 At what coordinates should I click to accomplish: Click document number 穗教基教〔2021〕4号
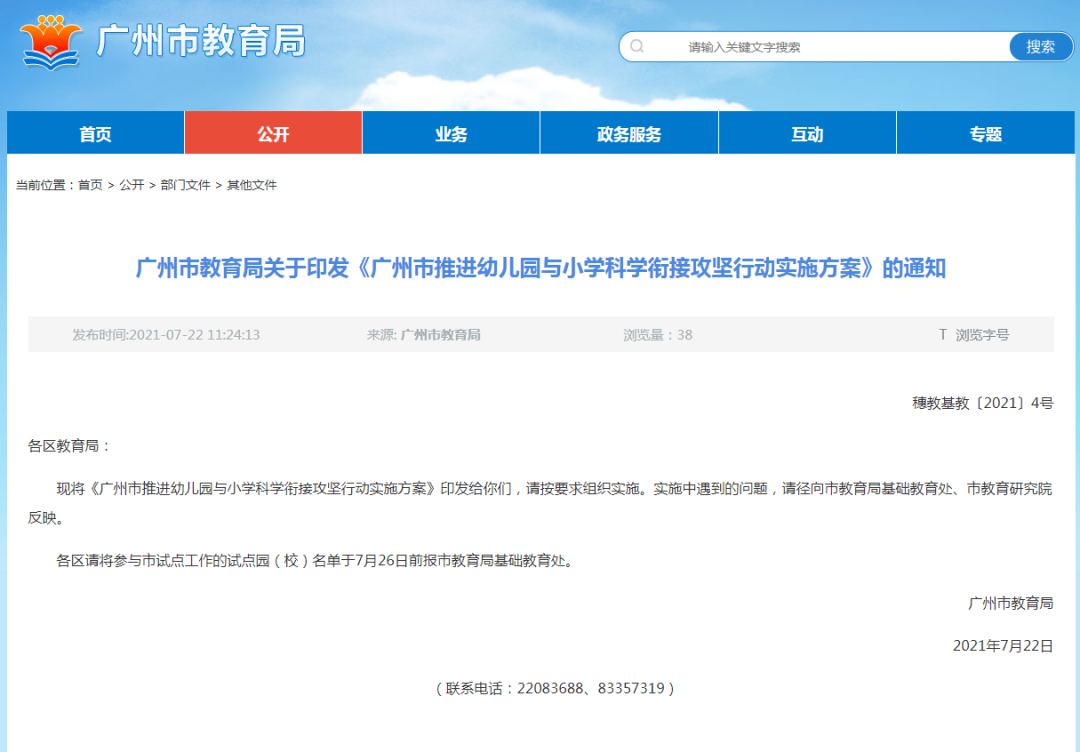pyautogui.click(x=983, y=404)
